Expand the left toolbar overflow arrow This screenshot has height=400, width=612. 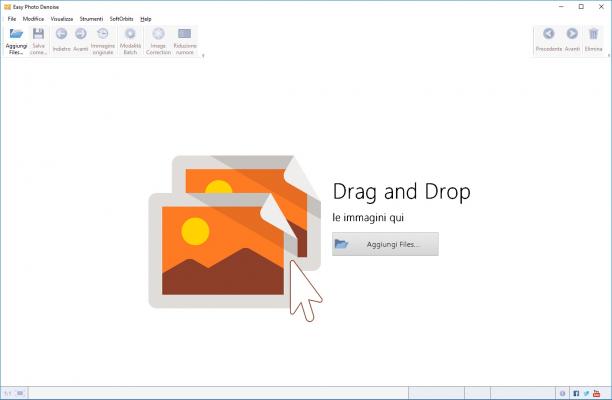coord(203,56)
